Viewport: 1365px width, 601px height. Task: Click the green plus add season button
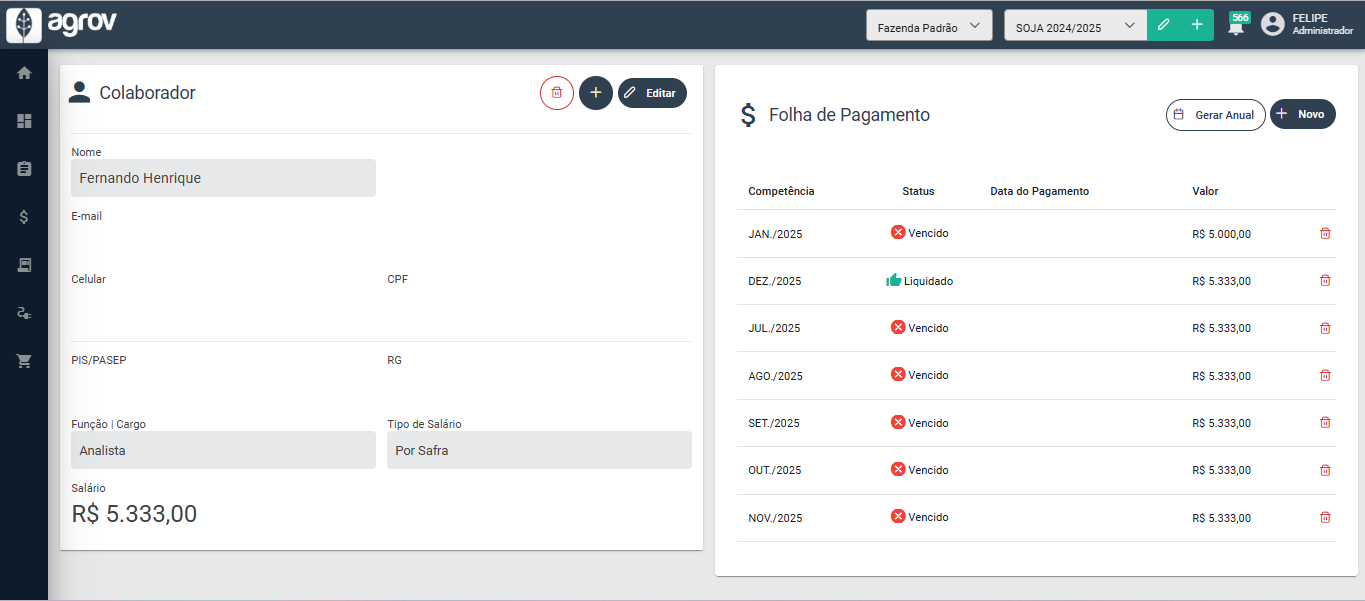tap(1197, 26)
